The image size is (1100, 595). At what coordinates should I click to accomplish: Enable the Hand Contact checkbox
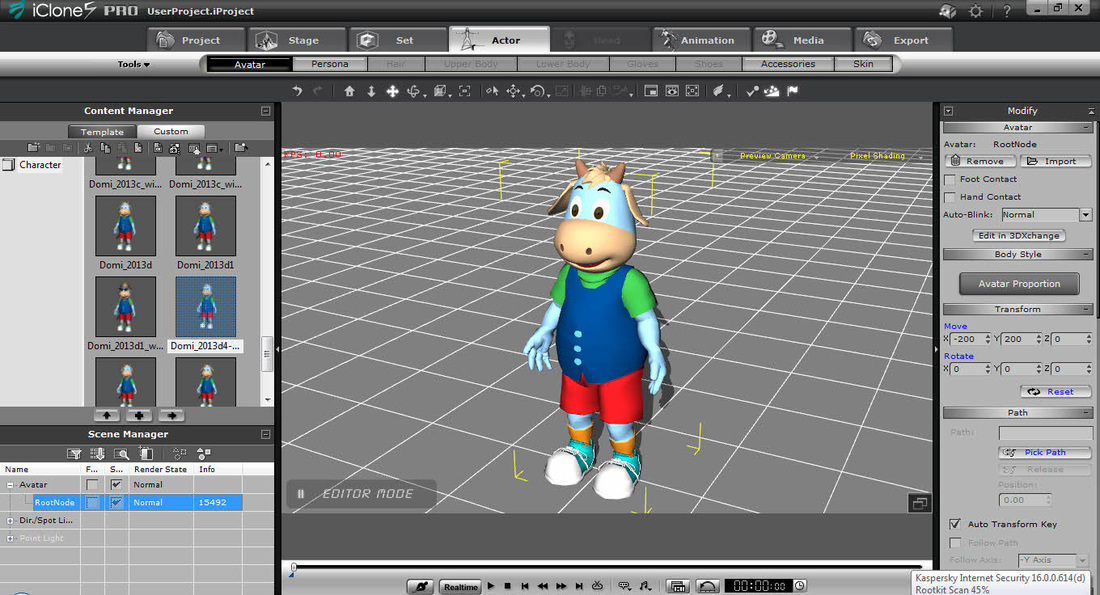[951, 197]
